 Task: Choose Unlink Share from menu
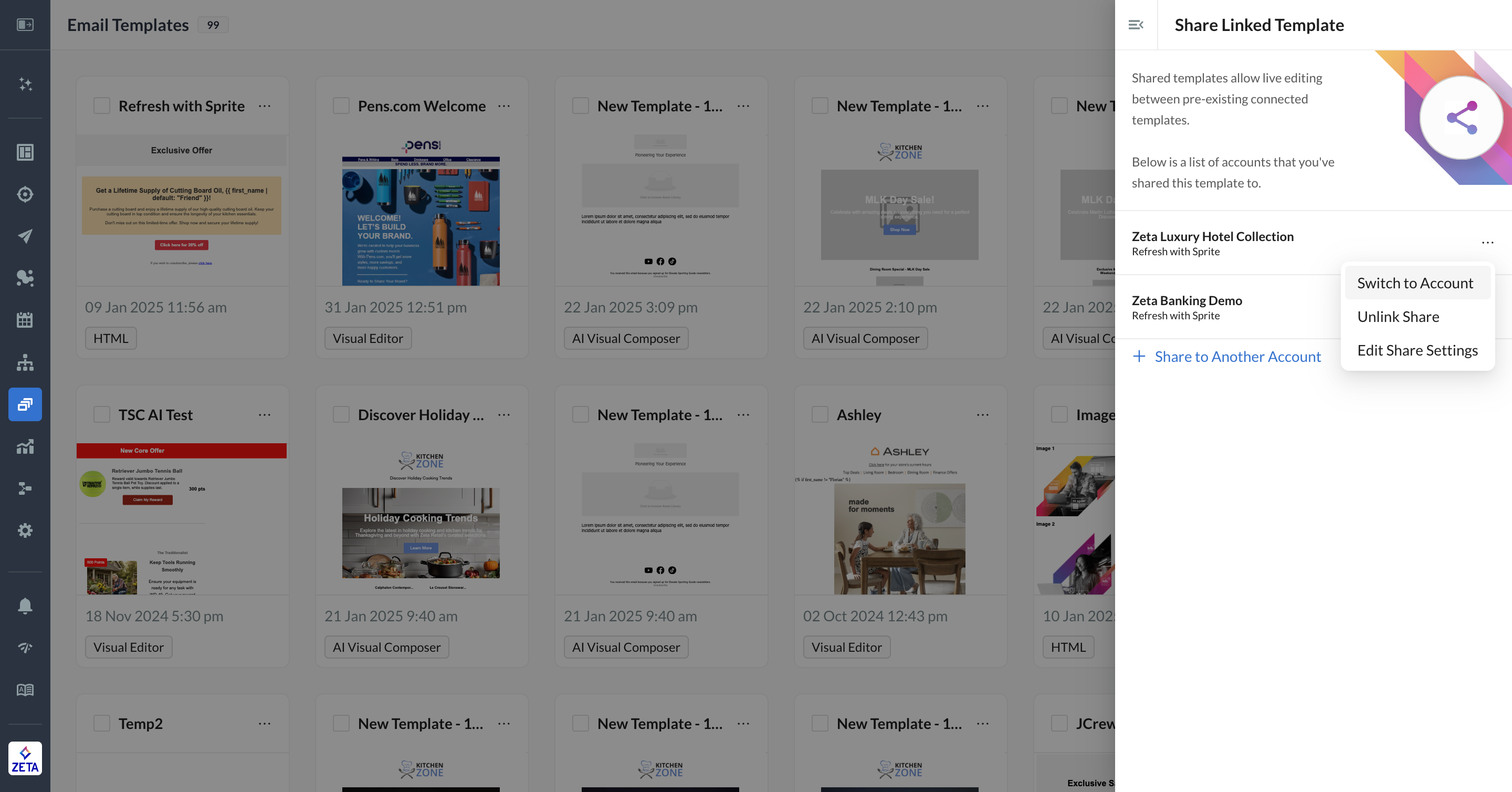pos(1417,317)
